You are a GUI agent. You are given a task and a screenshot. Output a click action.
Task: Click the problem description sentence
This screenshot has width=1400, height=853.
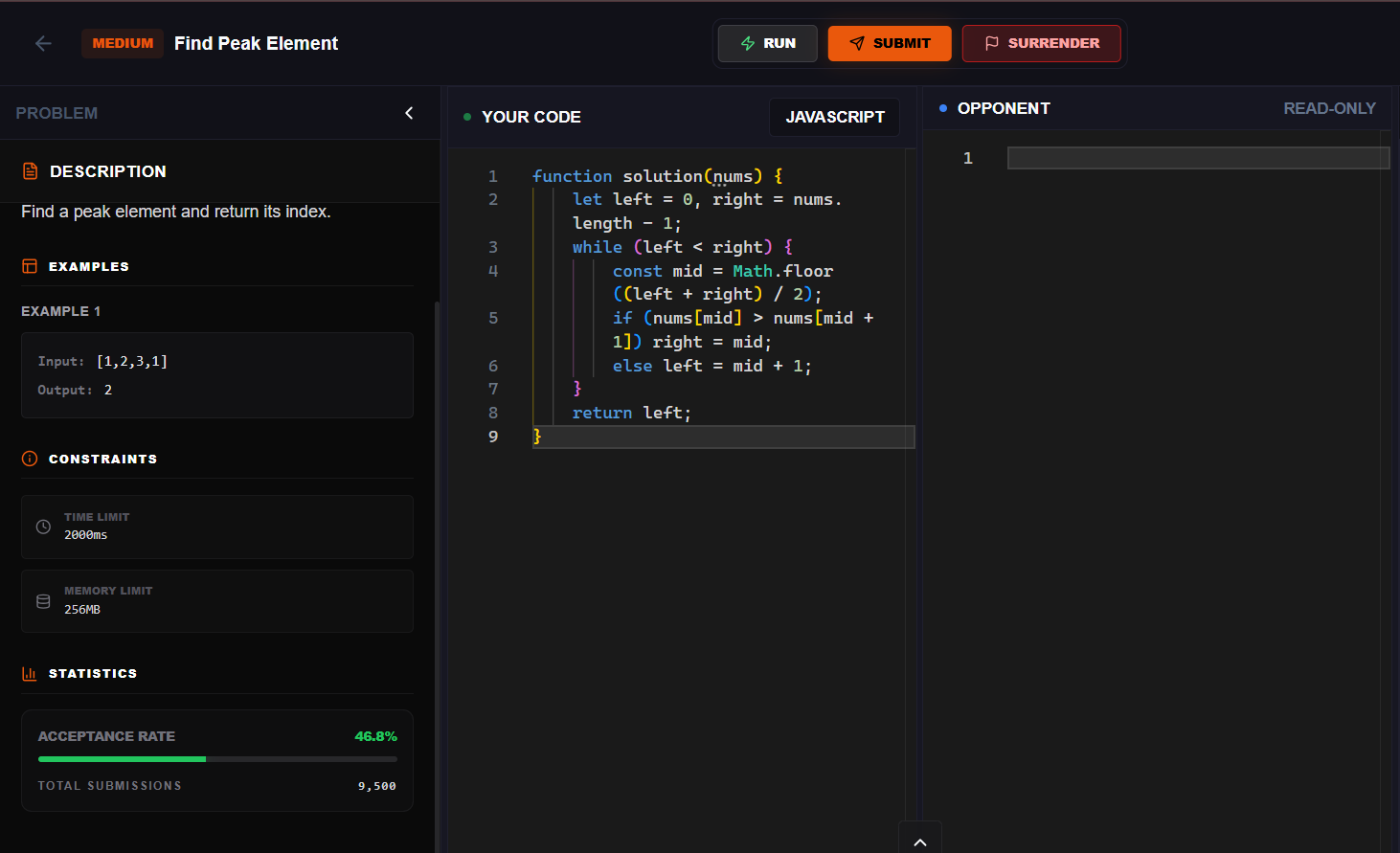click(176, 212)
